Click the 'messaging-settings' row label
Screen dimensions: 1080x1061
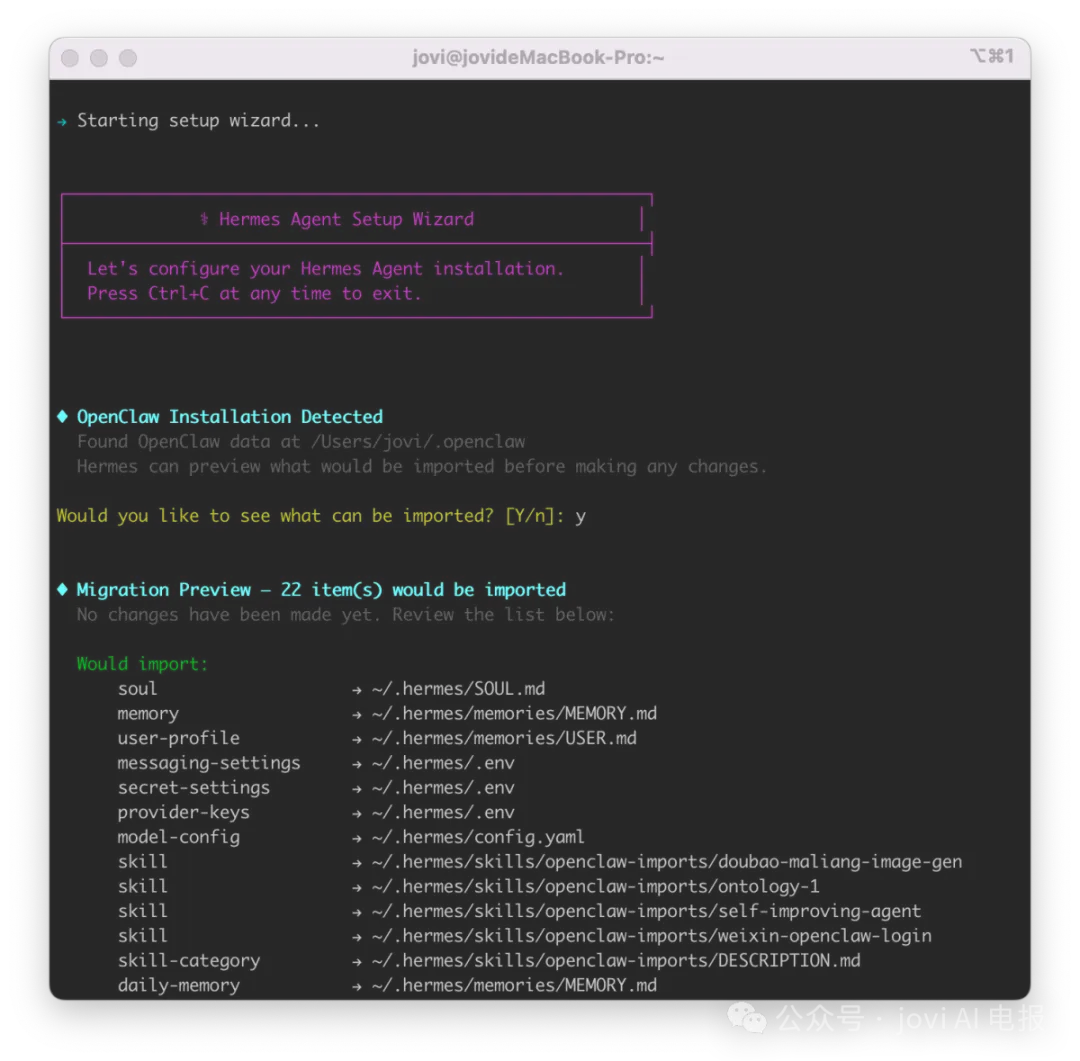pos(209,763)
